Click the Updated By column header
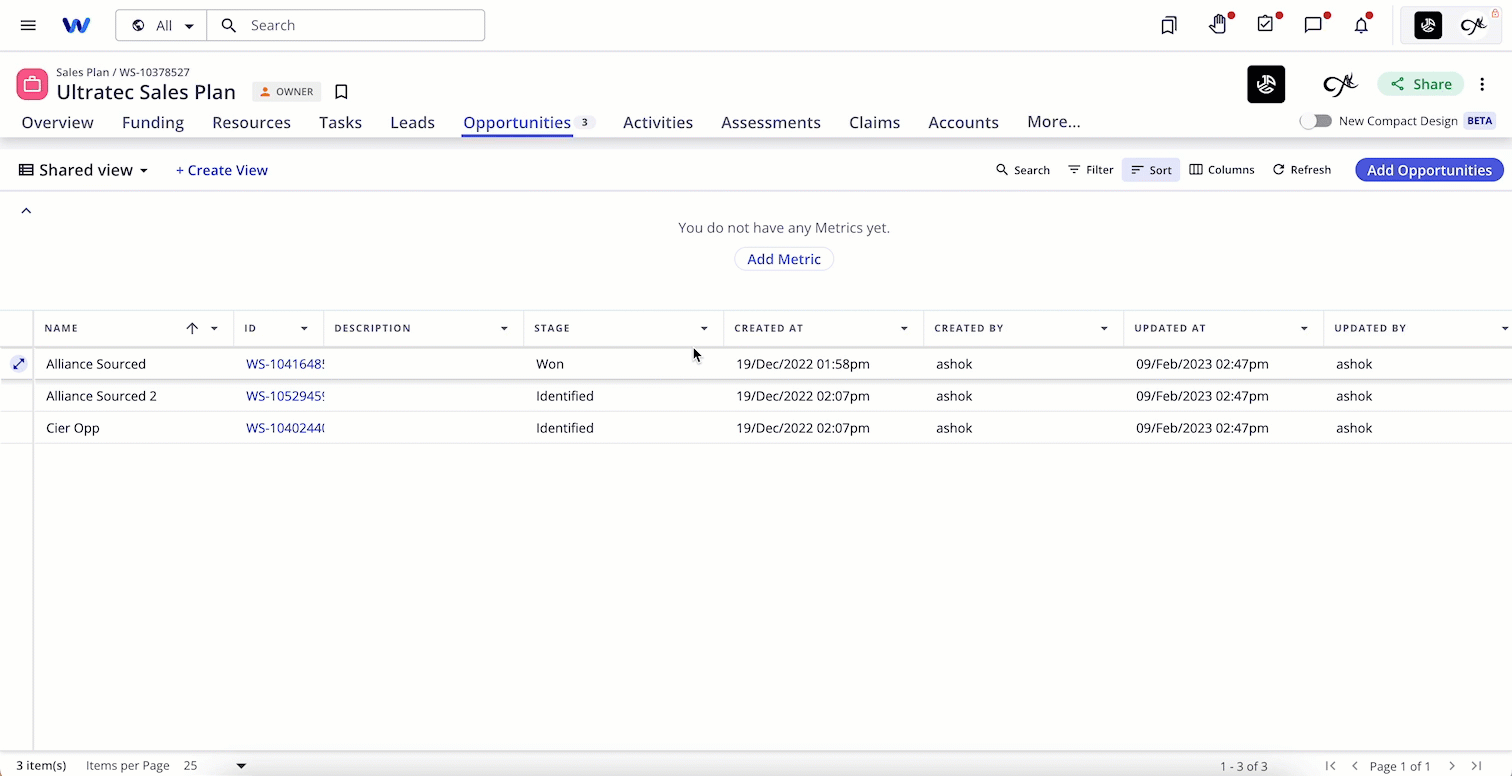This screenshot has height=776, width=1512. coord(1370,328)
